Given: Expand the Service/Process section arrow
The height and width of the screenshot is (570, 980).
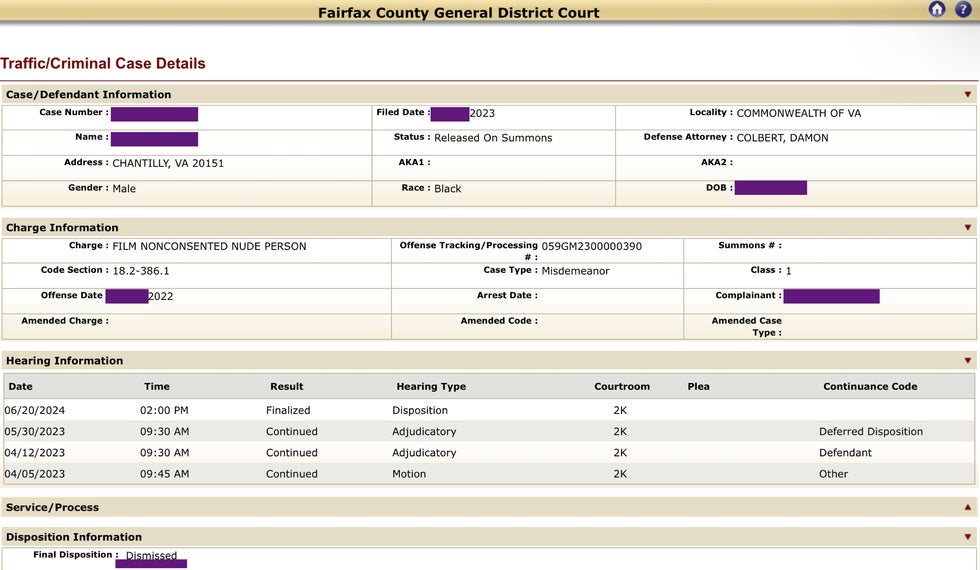Looking at the screenshot, I should tap(967, 508).
